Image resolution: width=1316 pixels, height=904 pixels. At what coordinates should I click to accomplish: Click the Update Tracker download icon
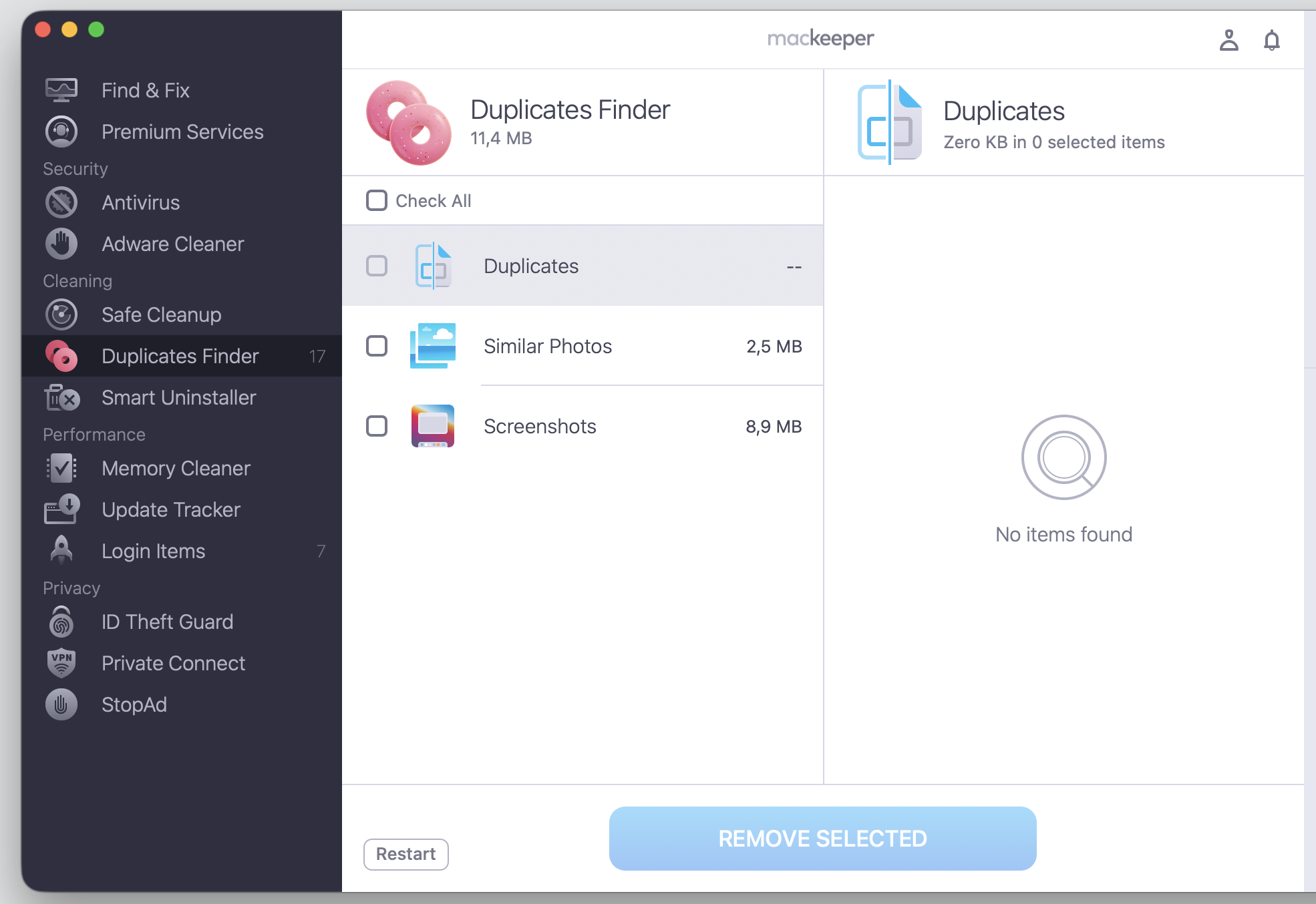(61, 509)
